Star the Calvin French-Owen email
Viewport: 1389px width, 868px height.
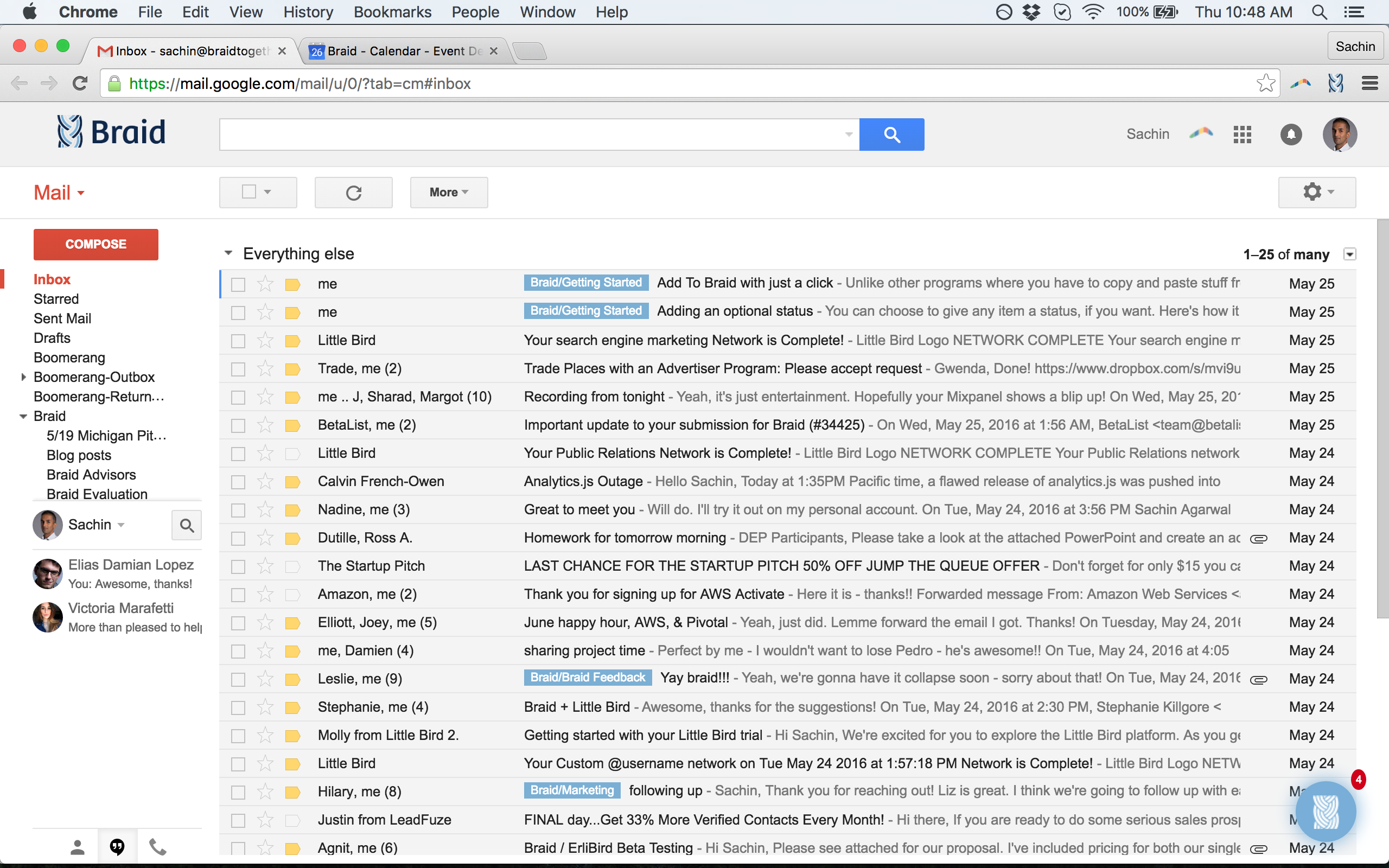(x=265, y=481)
